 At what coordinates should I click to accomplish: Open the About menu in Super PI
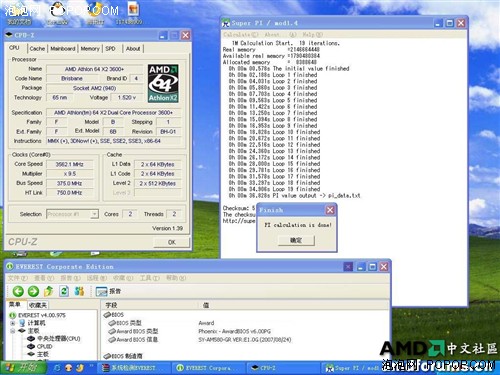point(280,35)
